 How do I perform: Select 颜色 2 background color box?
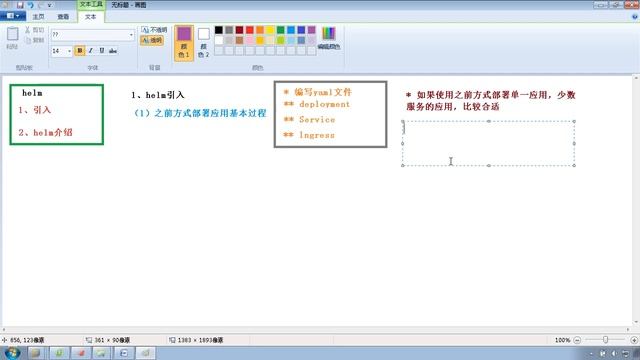tap(204, 43)
